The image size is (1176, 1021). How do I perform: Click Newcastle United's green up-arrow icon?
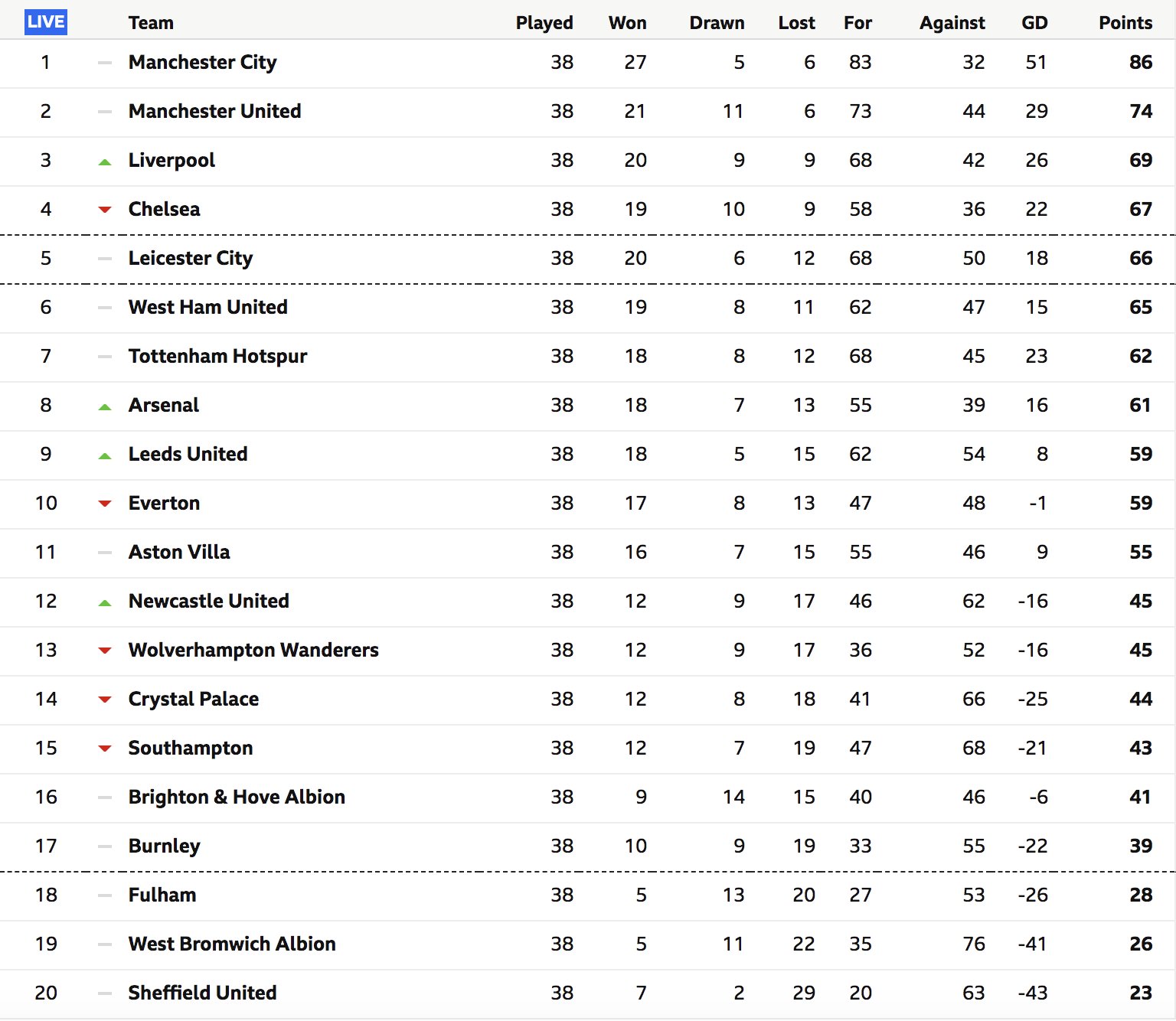click(105, 602)
